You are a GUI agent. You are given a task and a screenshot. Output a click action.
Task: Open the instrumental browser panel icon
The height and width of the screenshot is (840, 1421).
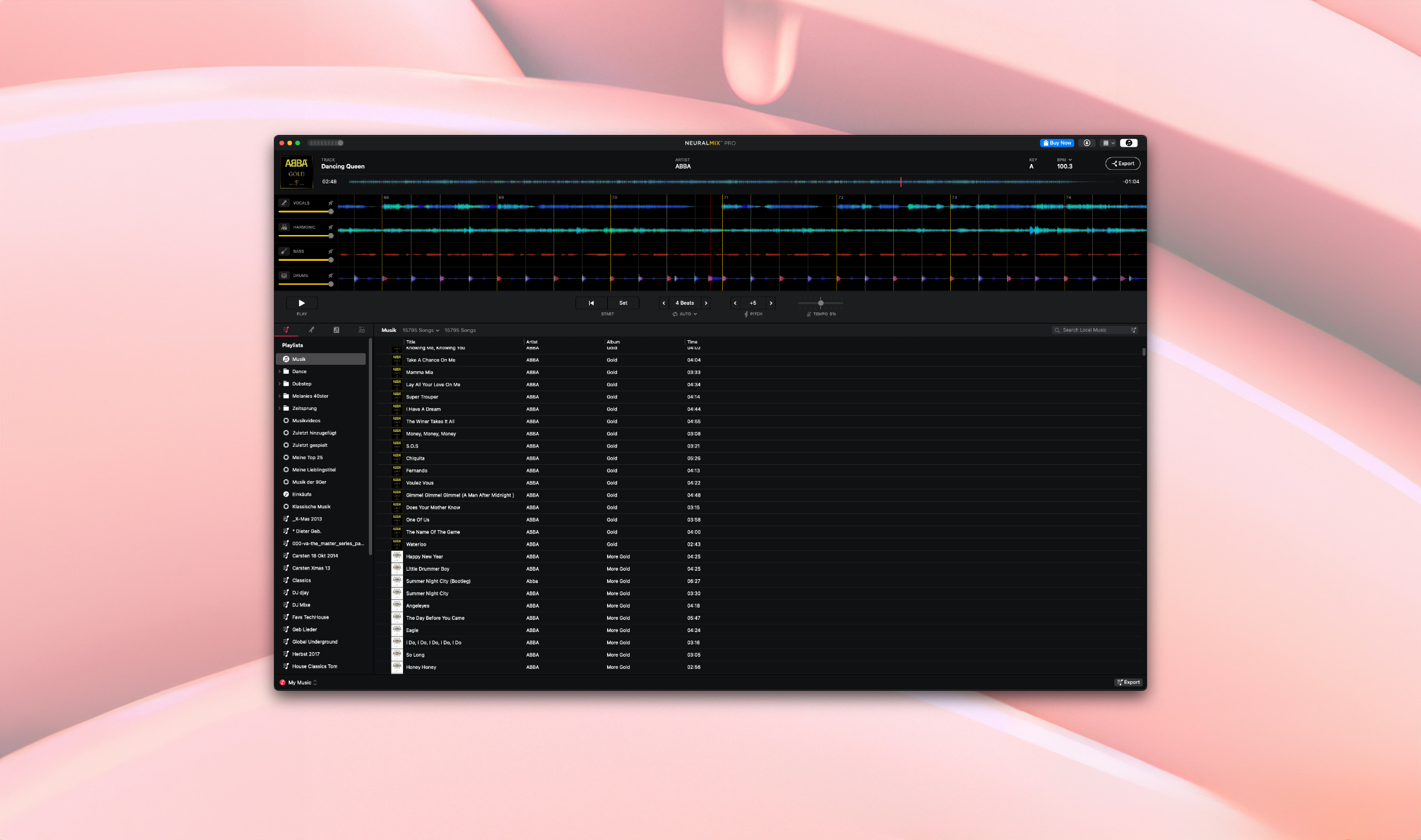(337, 330)
